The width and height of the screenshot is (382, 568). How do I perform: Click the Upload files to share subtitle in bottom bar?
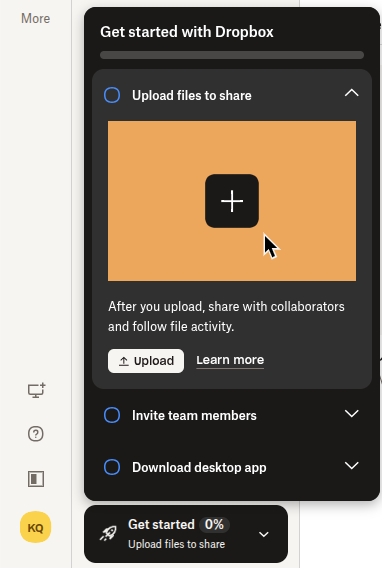[177, 544]
